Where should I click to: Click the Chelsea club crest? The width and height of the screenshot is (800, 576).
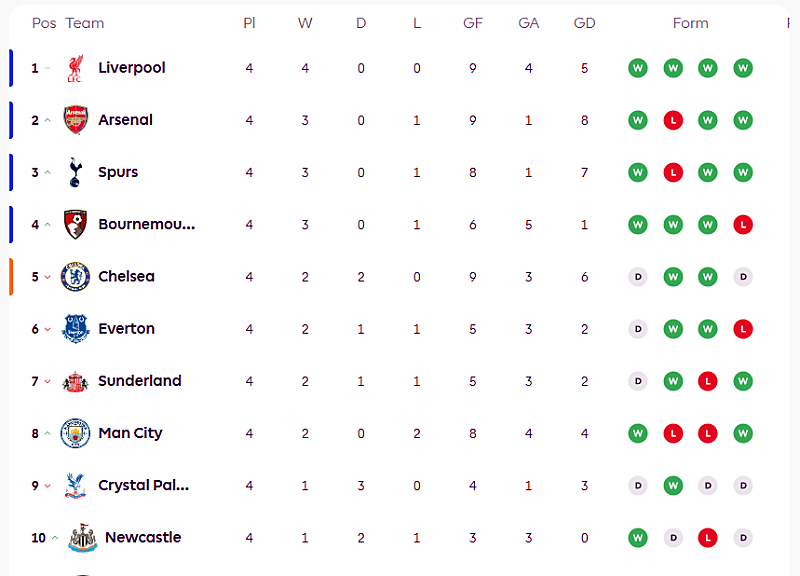(x=75, y=277)
